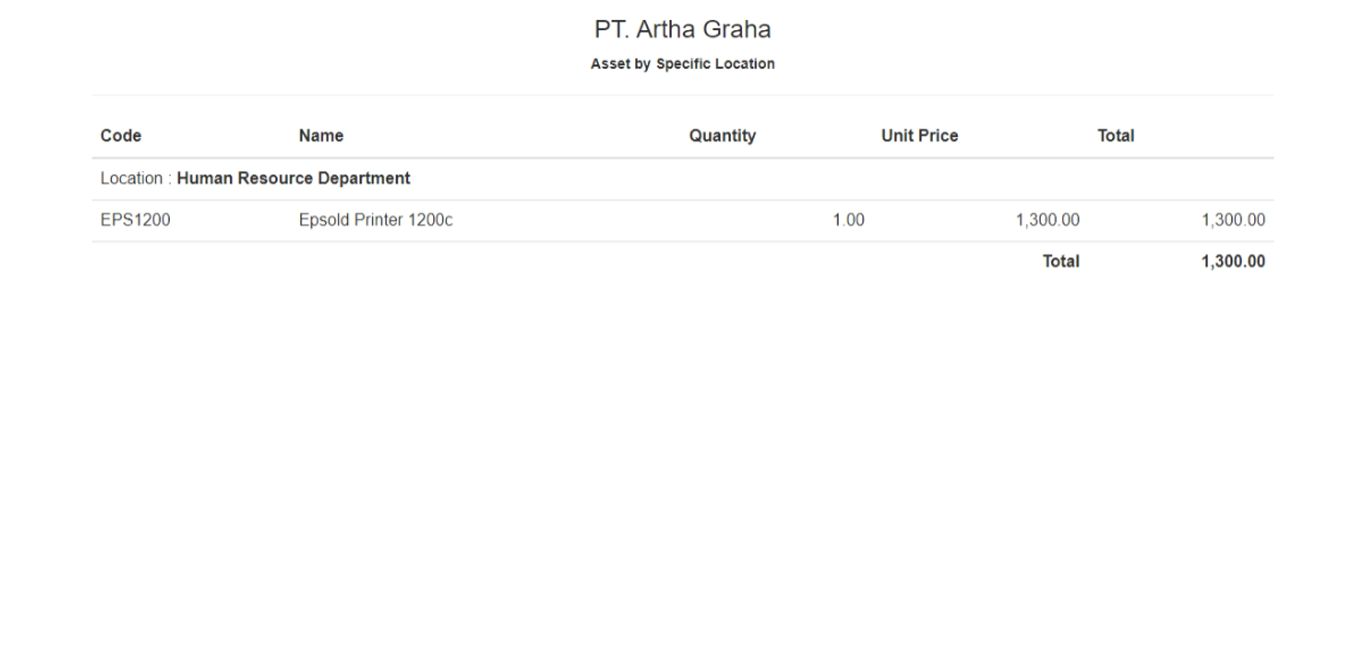The width and height of the screenshot is (1366, 657).
Task: Click the EPS1200 asset code
Action: point(135,221)
